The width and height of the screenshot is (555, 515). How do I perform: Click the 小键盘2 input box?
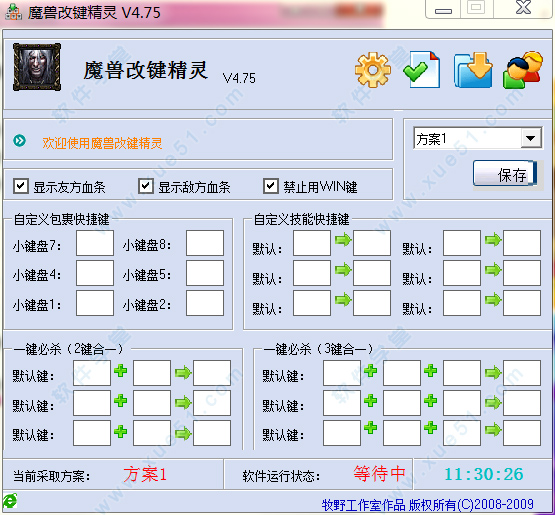pyautogui.click(x=205, y=303)
